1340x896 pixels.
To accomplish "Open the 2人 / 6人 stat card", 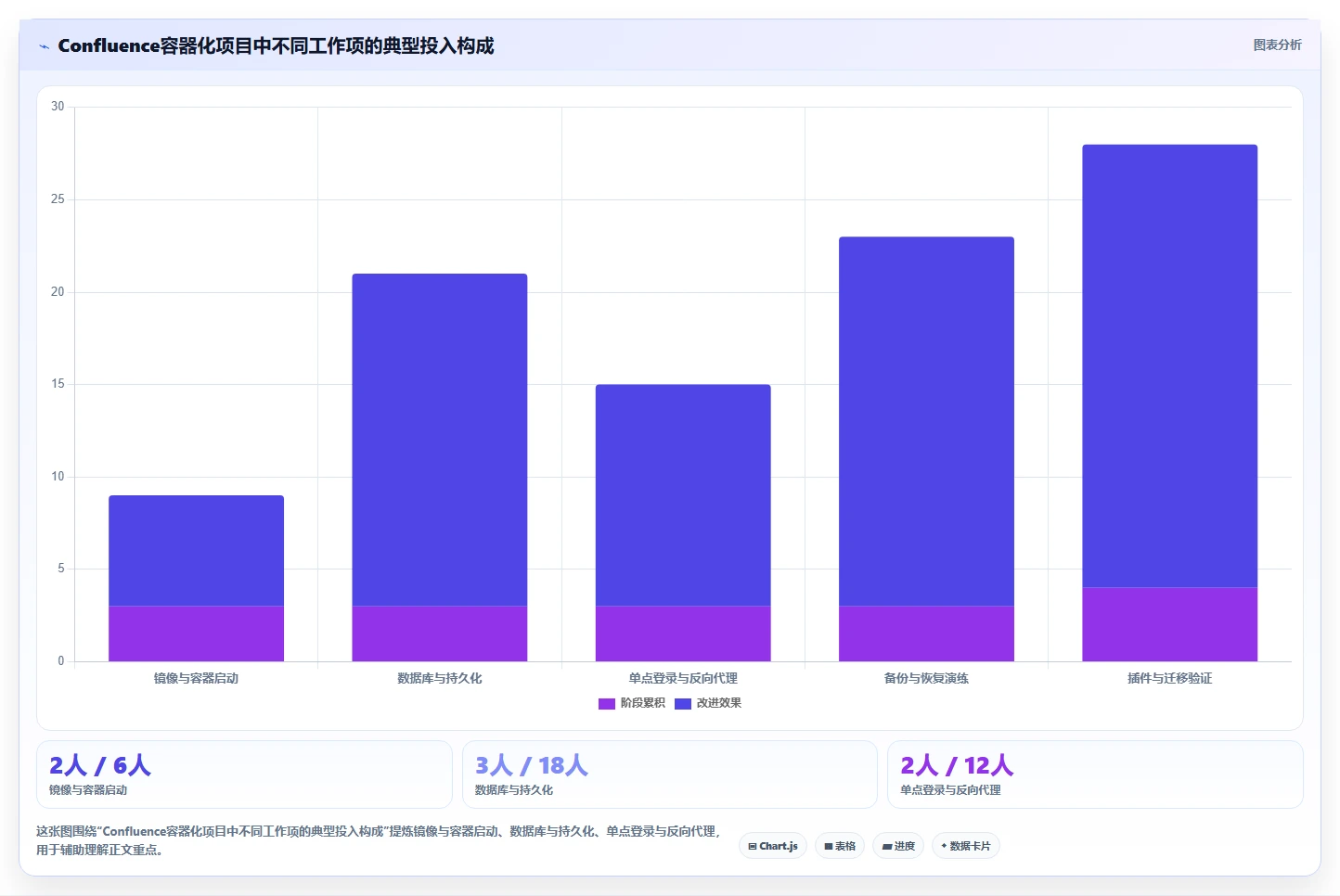I will point(244,774).
